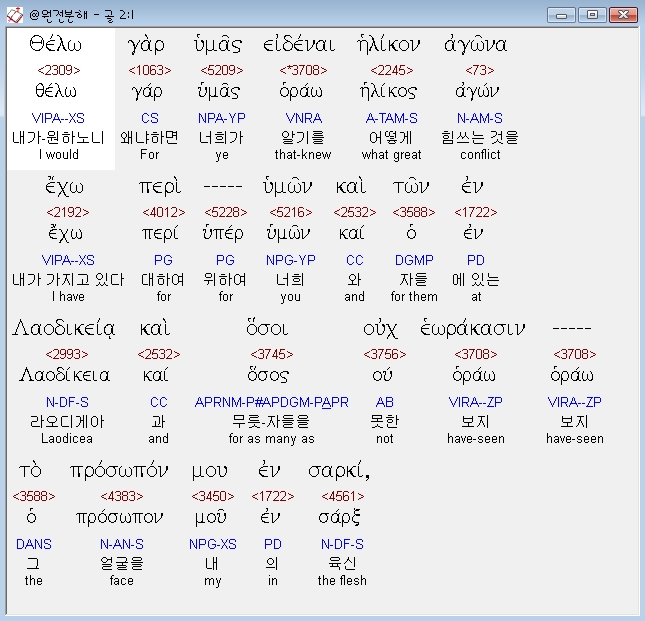Click the gloss 'for as many as'
The width and height of the screenshot is (645, 621).
point(271,439)
